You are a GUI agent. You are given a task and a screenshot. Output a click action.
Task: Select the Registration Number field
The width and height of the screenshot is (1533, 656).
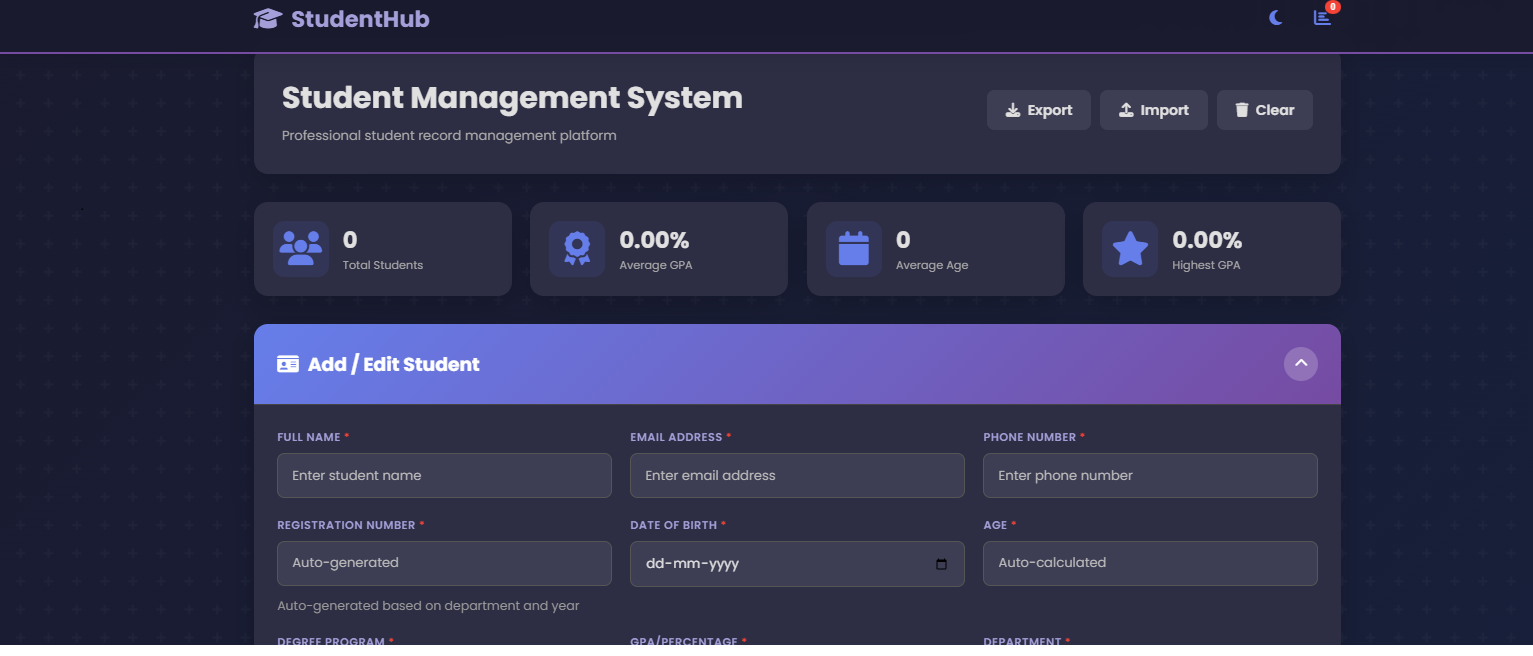(444, 563)
